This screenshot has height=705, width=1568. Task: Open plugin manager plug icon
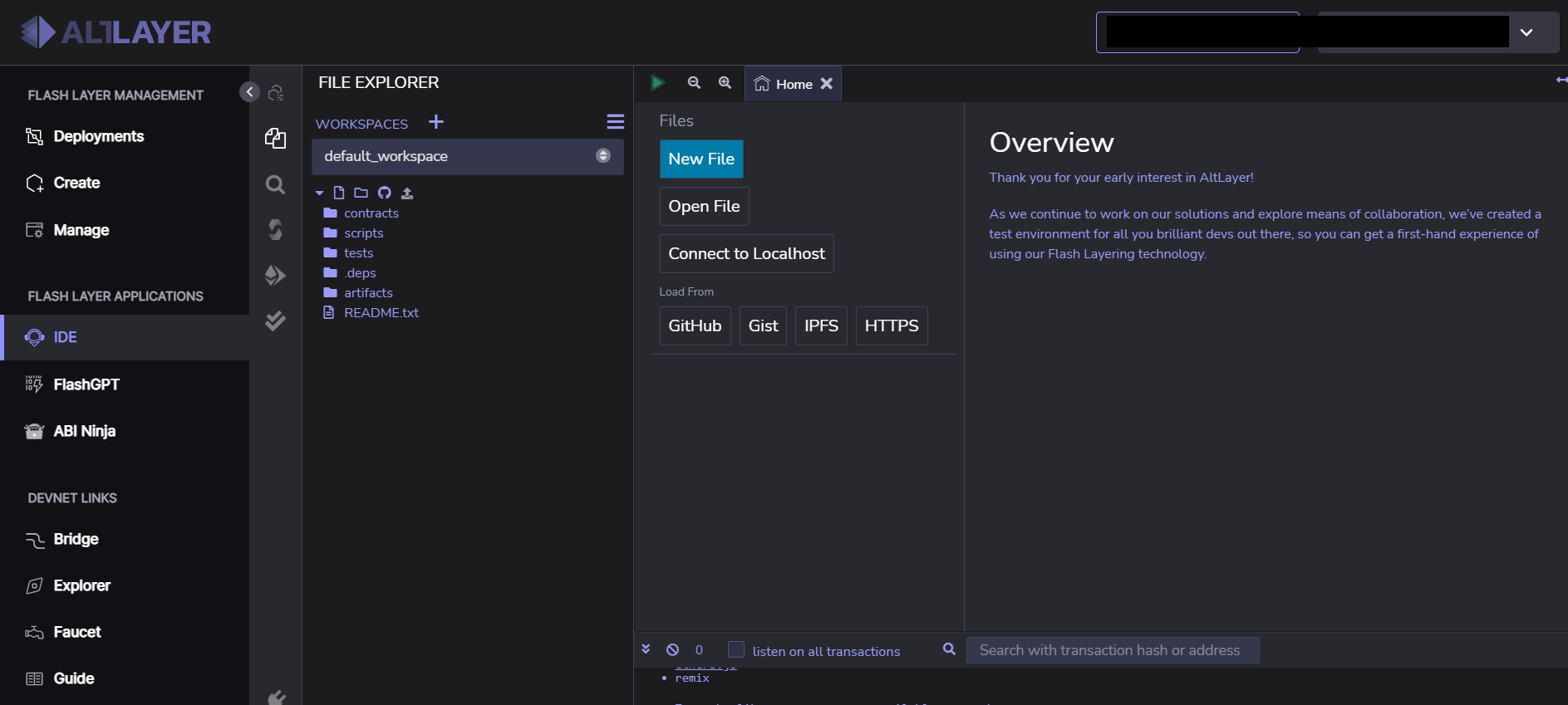277,698
